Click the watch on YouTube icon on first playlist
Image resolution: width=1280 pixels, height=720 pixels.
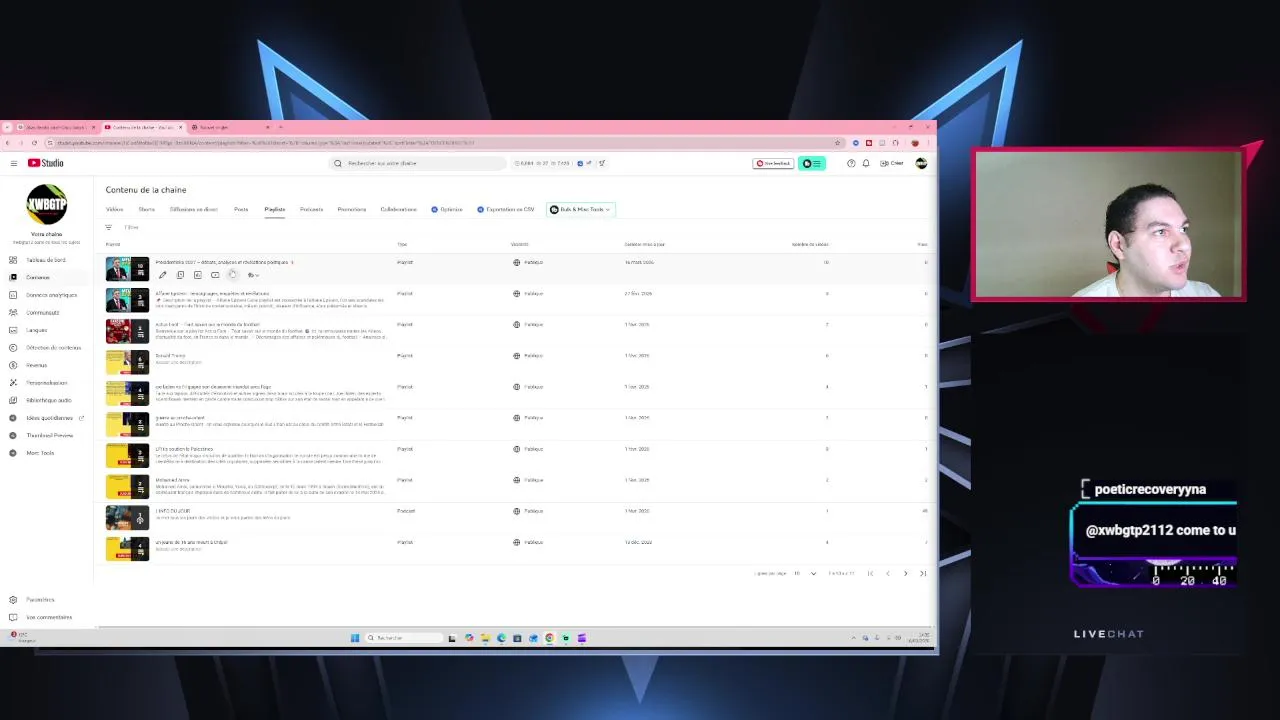[215, 275]
